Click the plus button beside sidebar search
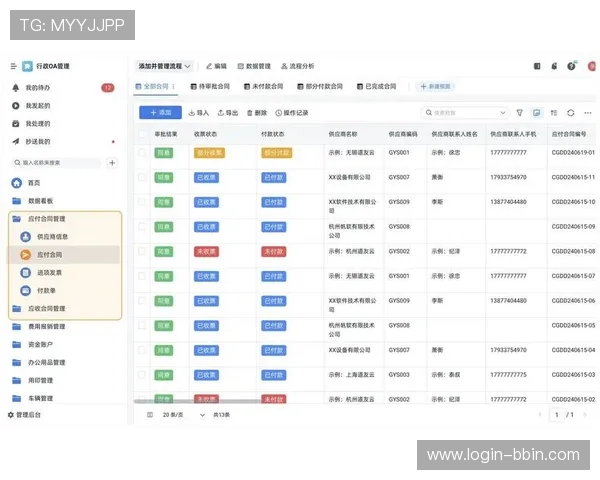This screenshot has height=480, width=600. [112, 163]
